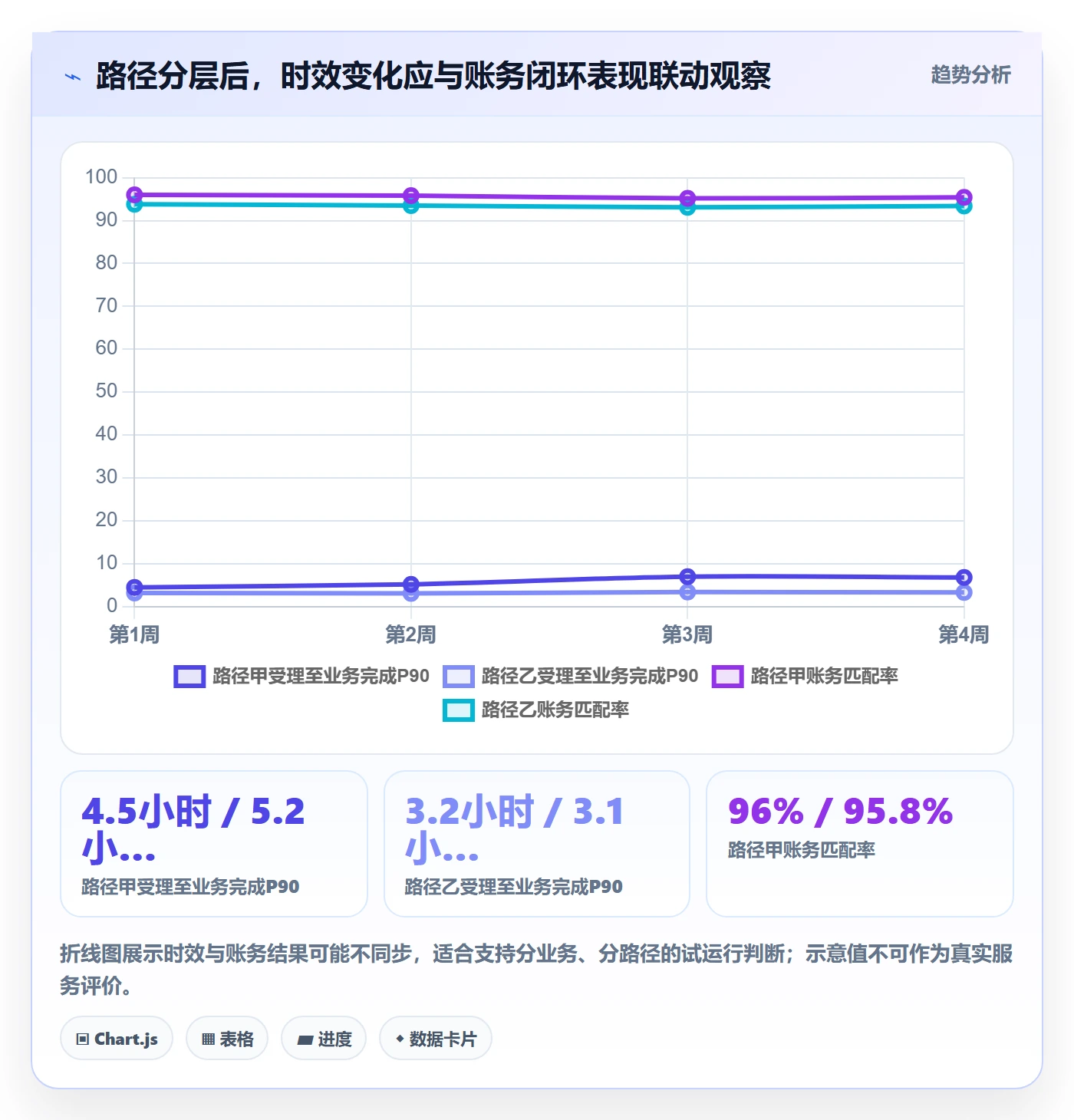Screen dimensions: 1074x1120
Task: Toggle 路径乙受理至业务完成P90 legend swatch
Action: click(x=459, y=677)
